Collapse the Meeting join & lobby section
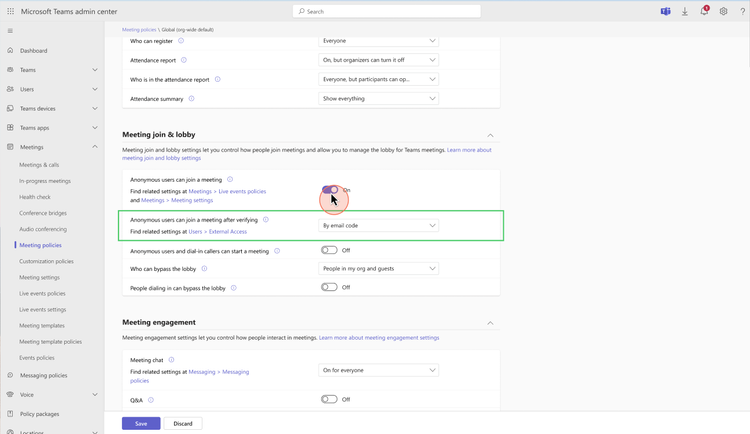The height and width of the screenshot is (434, 750). 490,135
